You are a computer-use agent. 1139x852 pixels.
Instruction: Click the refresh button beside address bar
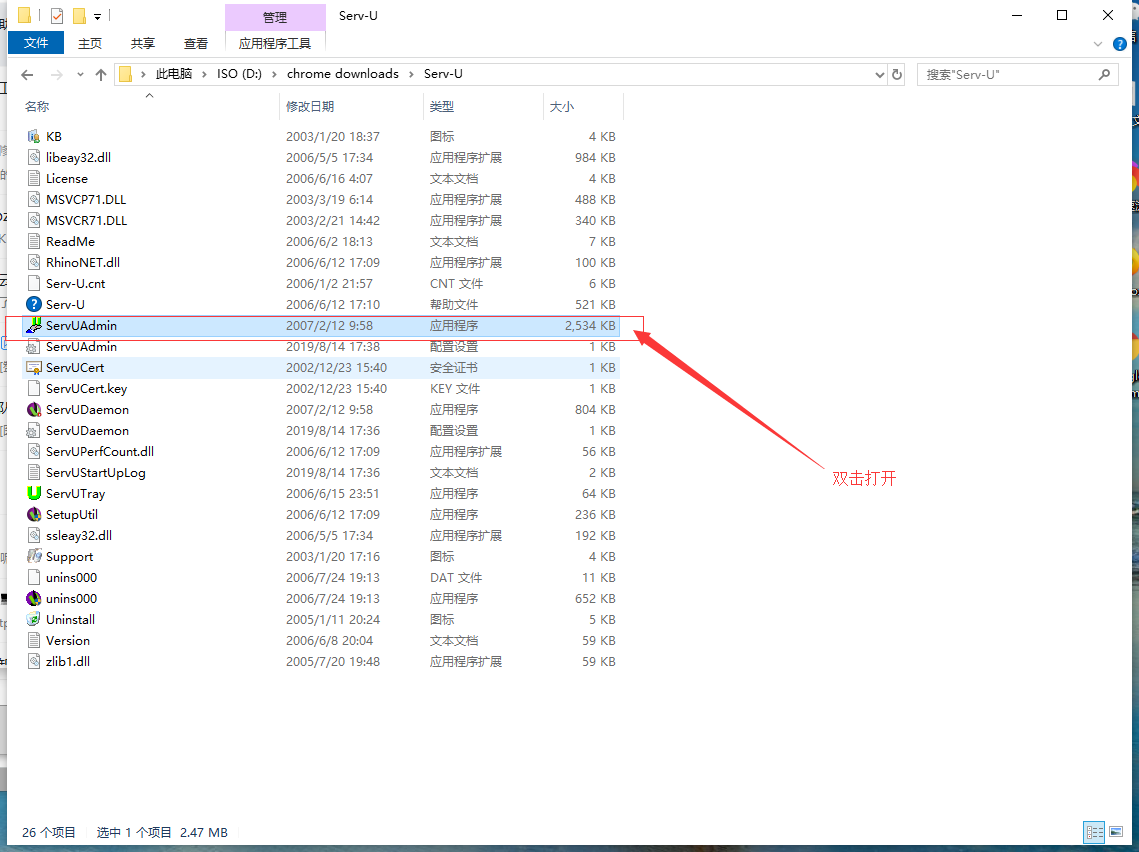[896, 74]
